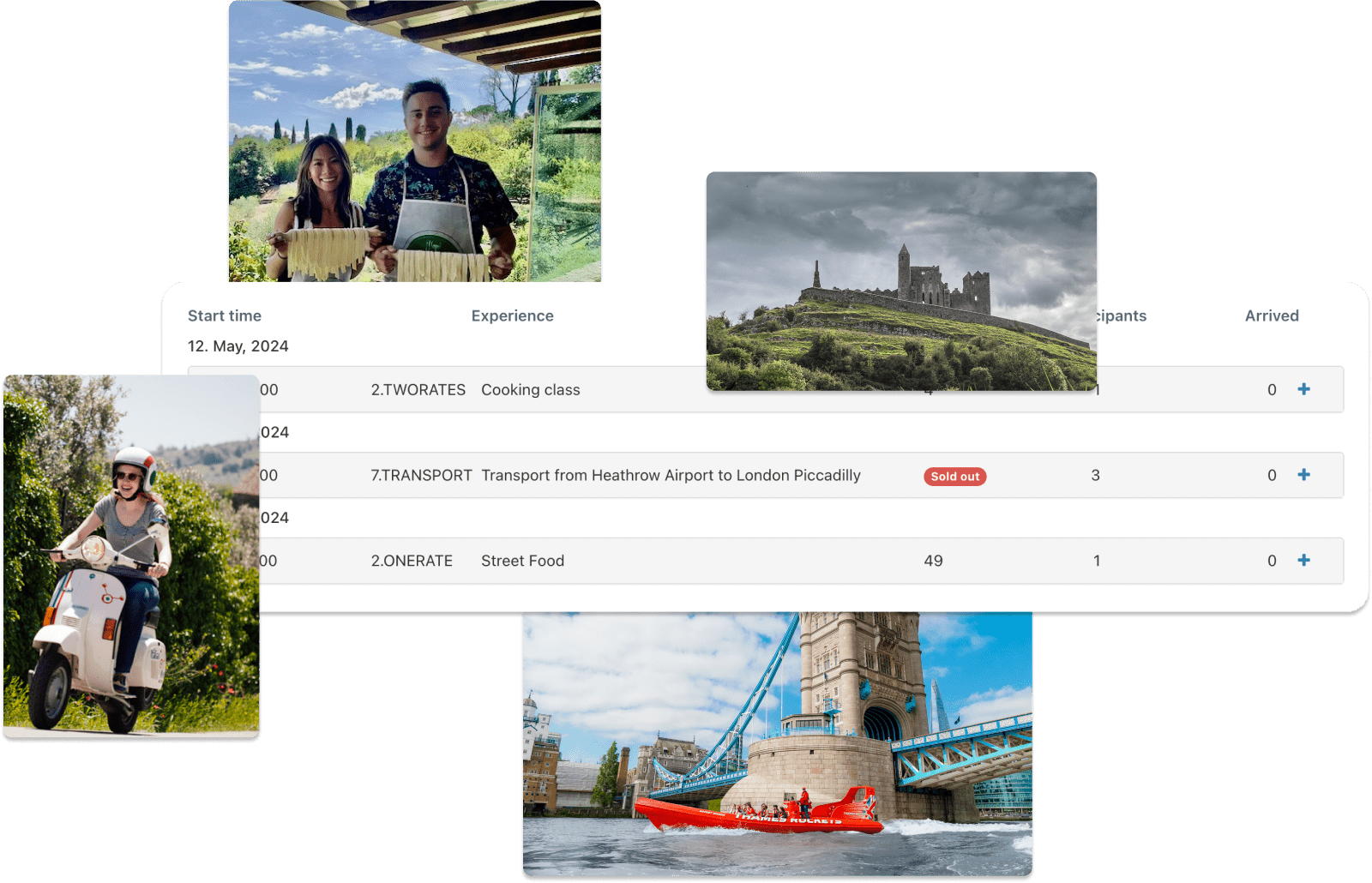The width and height of the screenshot is (1372, 883).
Task: Click the red Sold out badge
Action: pos(954,477)
